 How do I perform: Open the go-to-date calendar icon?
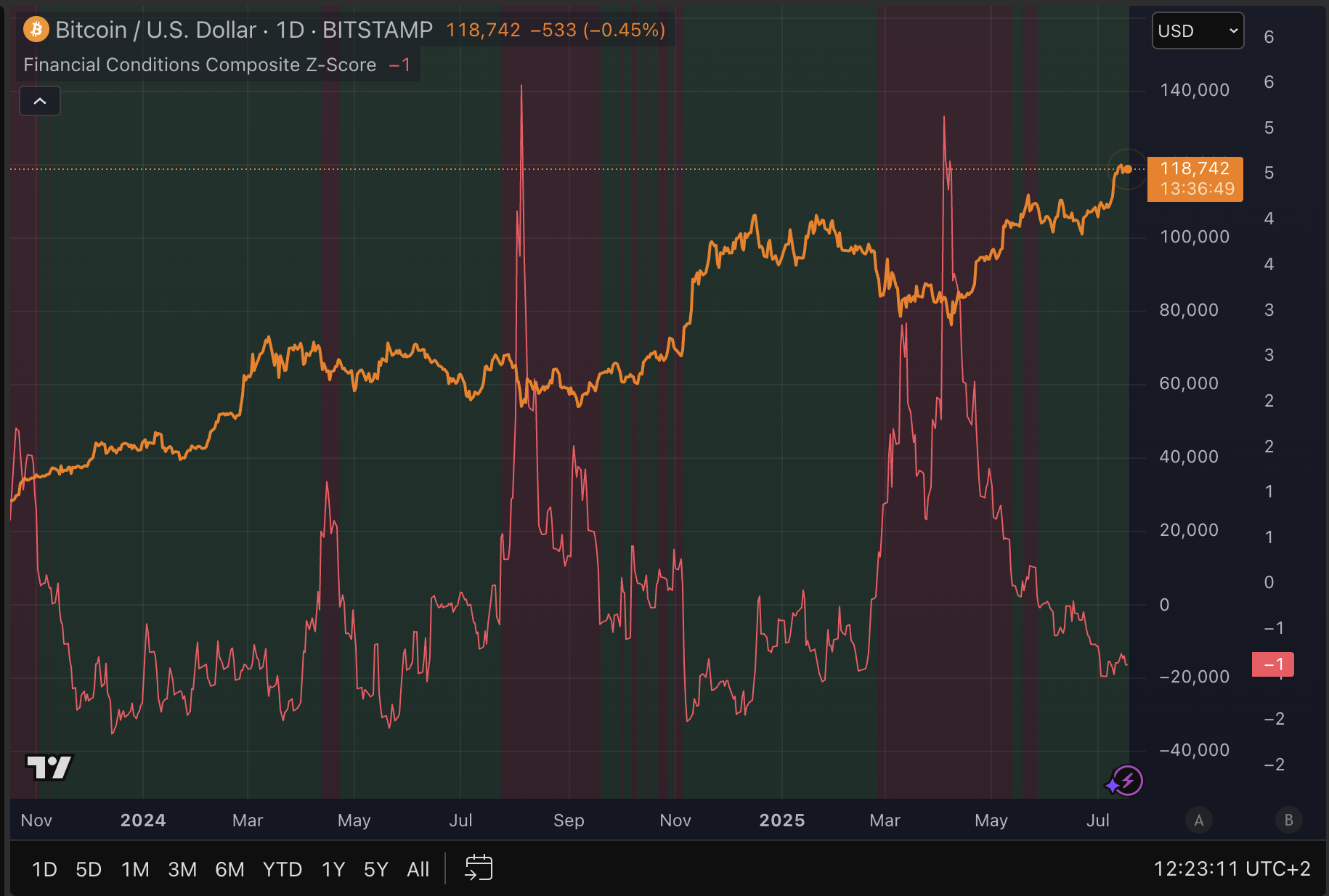(479, 868)
